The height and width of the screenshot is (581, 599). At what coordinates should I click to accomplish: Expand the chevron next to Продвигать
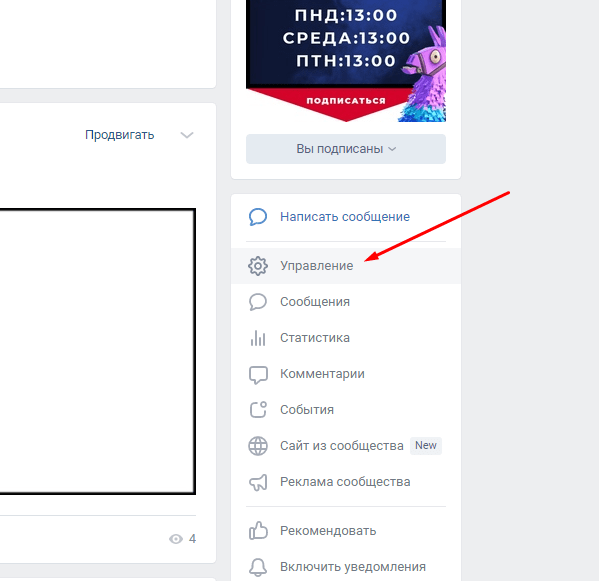[187, 135]
